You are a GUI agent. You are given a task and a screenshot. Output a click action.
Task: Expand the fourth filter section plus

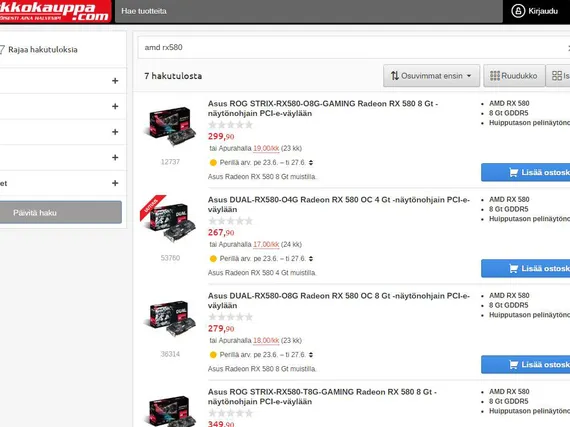tap(115, 157)
